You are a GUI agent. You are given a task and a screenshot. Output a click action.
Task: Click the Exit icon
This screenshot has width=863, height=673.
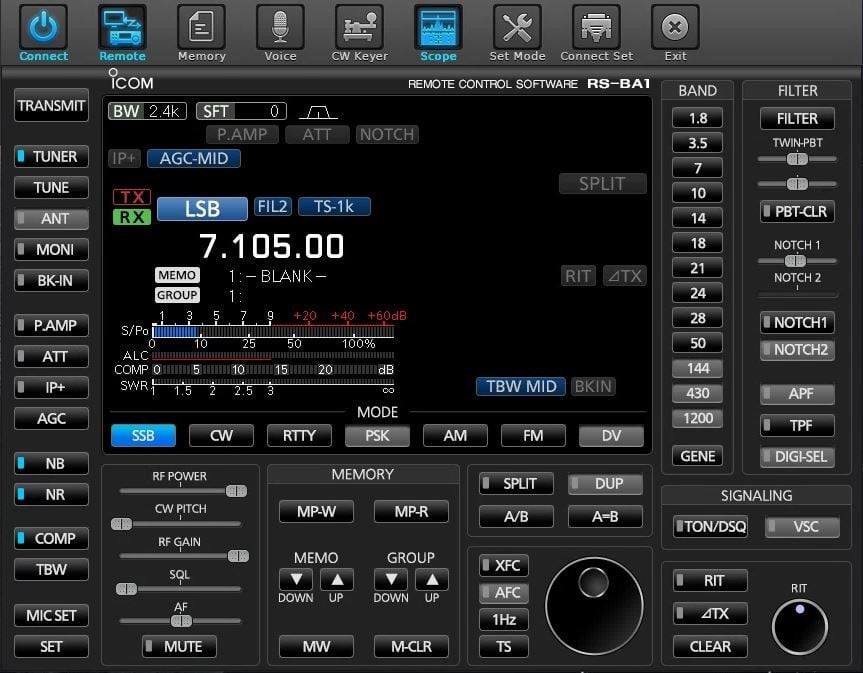[x=675, y=27]
